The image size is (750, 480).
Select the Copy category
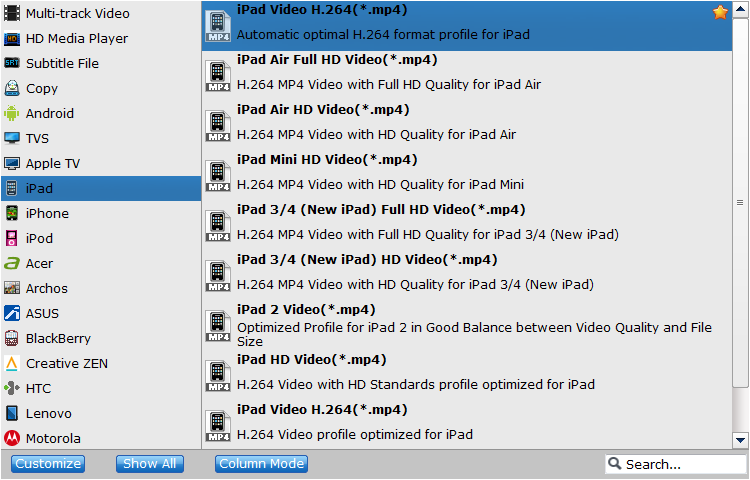[x=101, y=88]
